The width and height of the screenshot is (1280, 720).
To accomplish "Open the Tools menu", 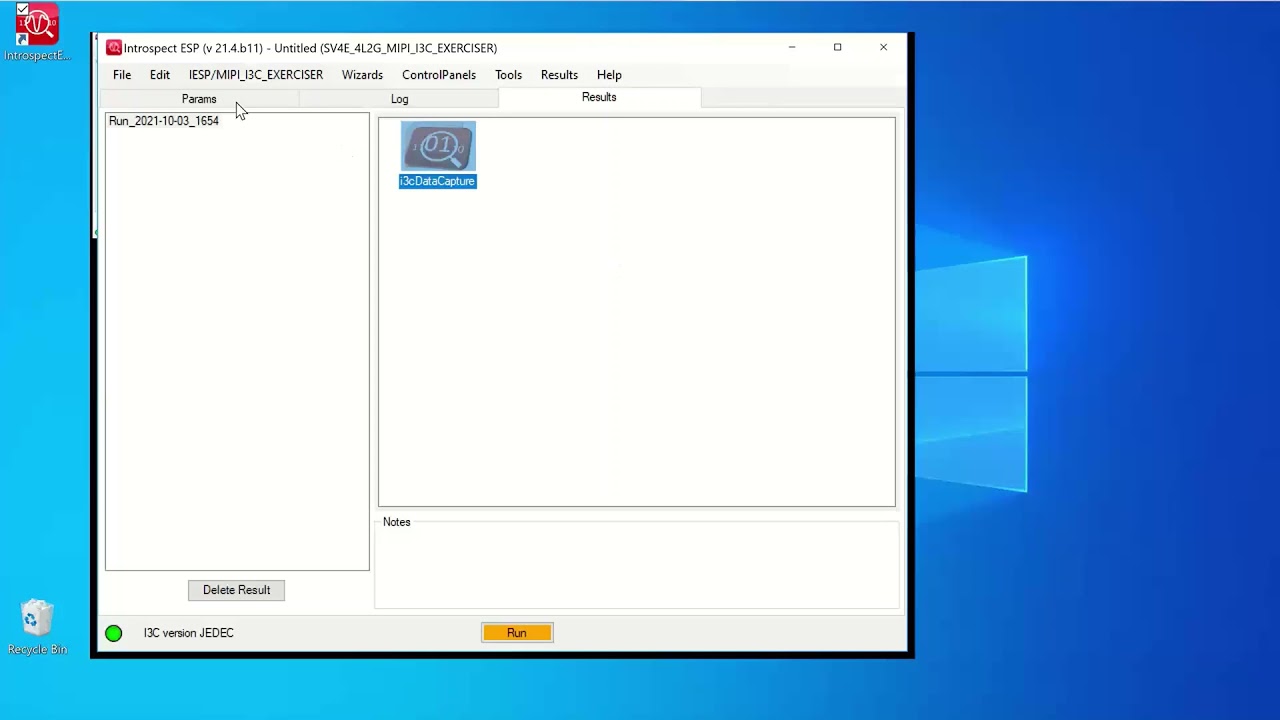I will (508, 75).
